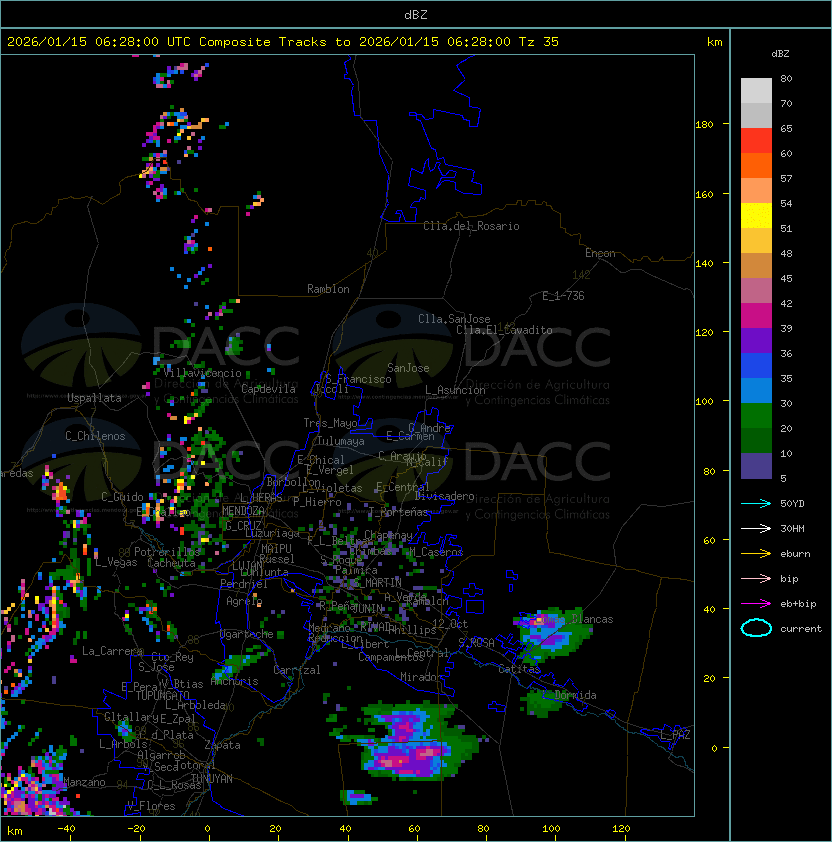Click the pink bip arrow legend icon
This screenshot has height=842, width=832.
tap(756, 578)
